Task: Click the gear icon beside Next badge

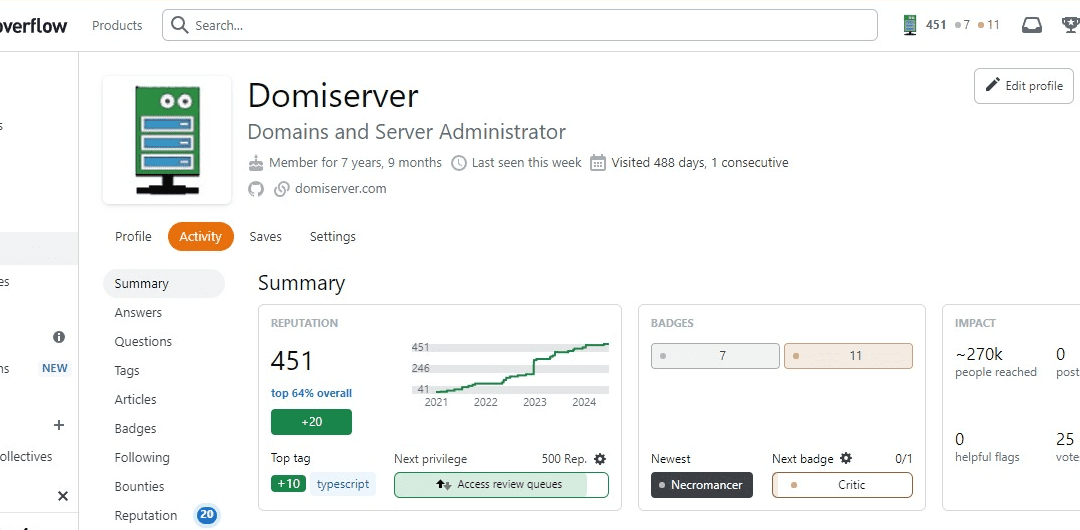Action: (x=846, y=459)
